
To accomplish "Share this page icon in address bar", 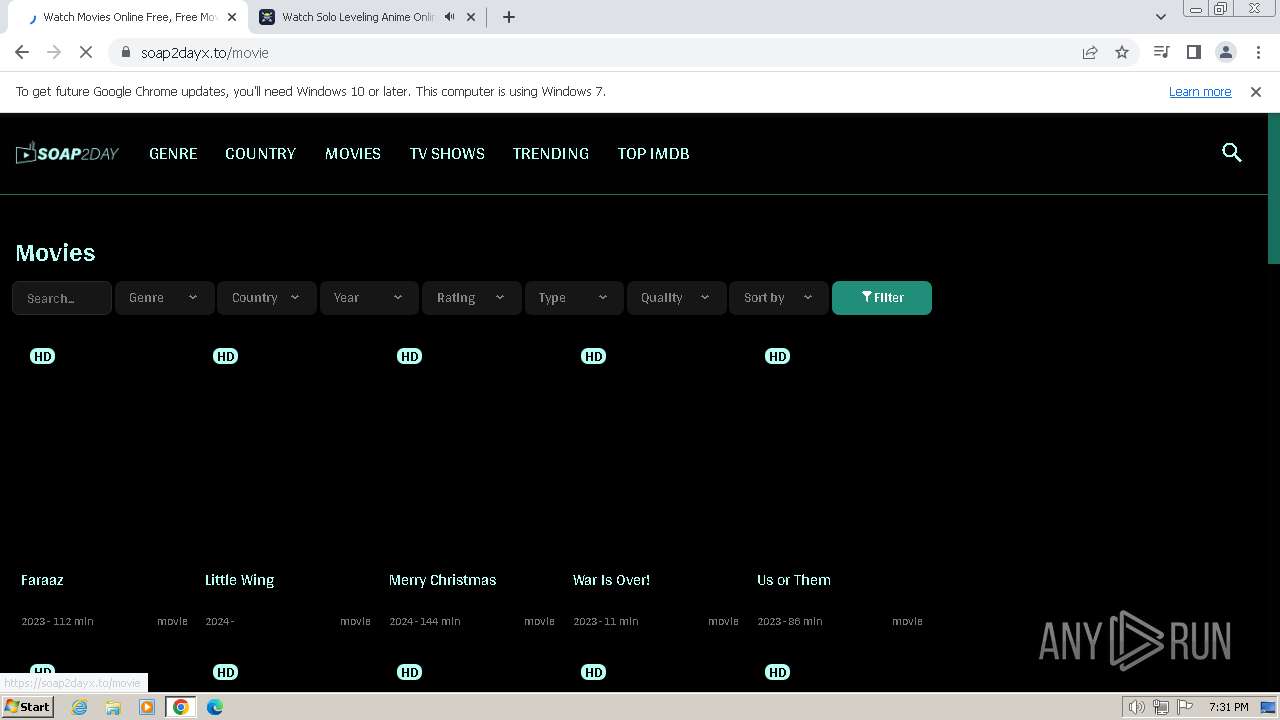I will click(x=1090, y=52).
